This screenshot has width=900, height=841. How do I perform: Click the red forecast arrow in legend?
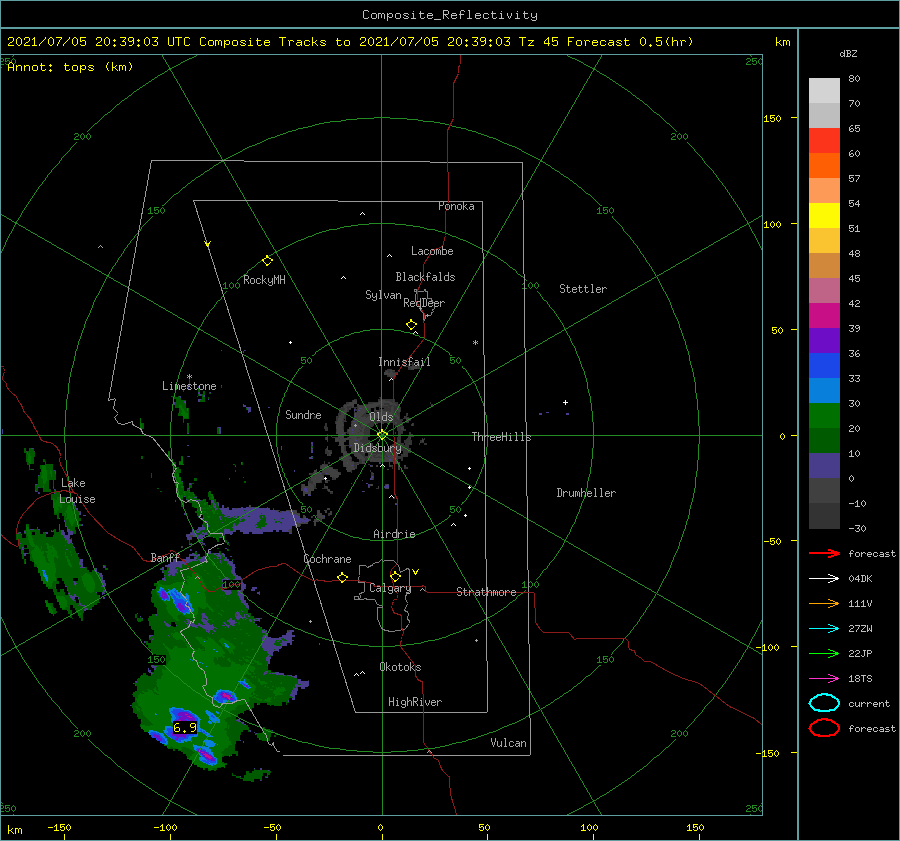tap(824, 553)
